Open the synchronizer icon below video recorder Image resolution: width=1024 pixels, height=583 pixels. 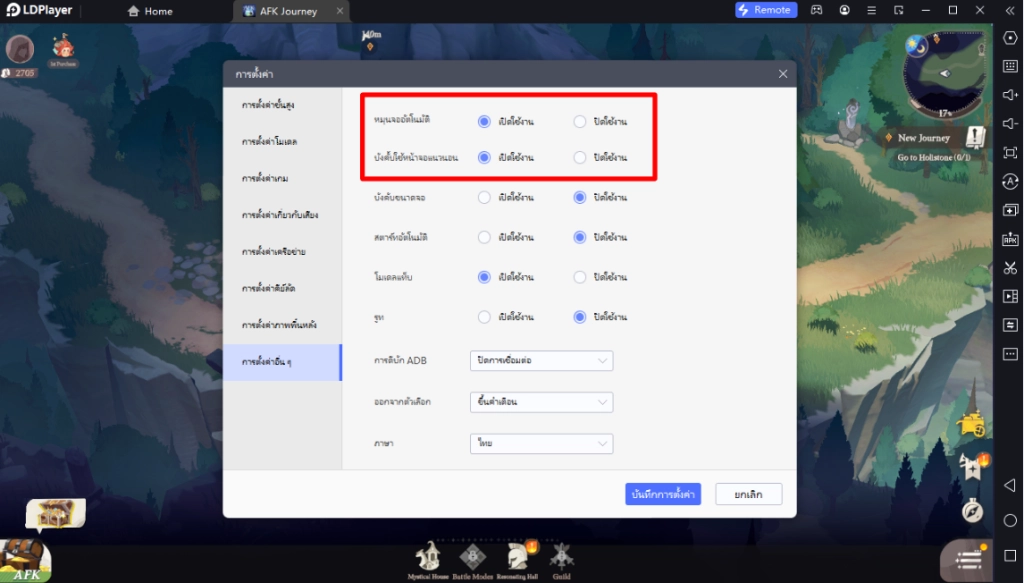[x=1010, y=325]
